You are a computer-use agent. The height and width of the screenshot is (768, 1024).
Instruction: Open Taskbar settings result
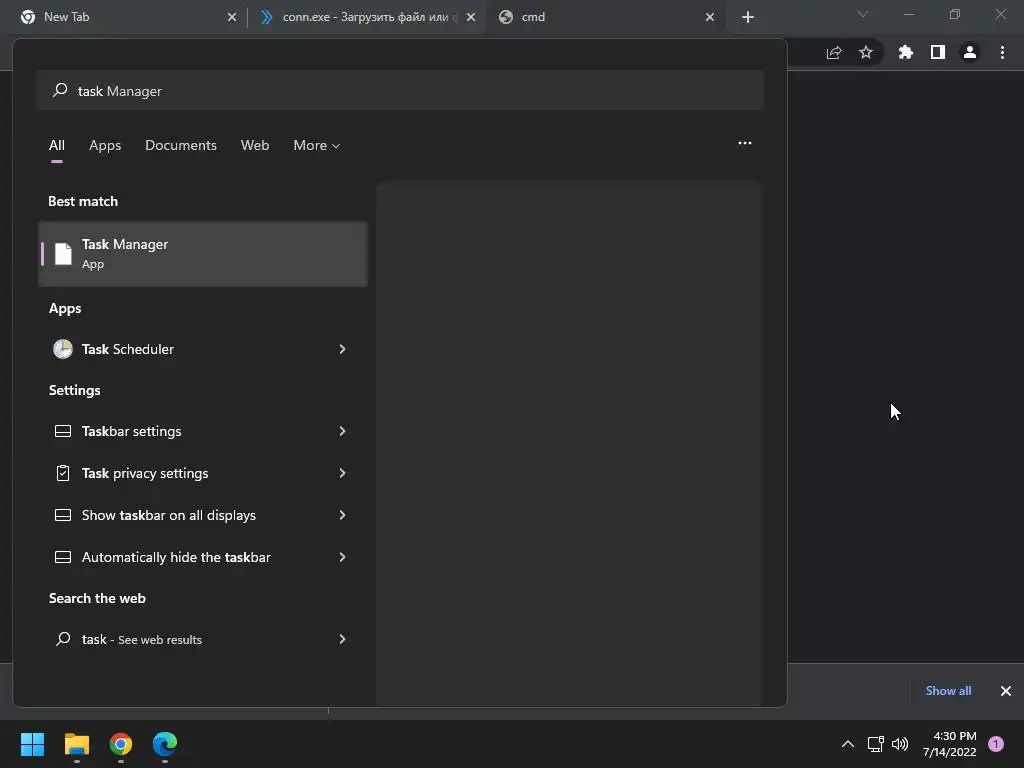click(x=202, y=431)
